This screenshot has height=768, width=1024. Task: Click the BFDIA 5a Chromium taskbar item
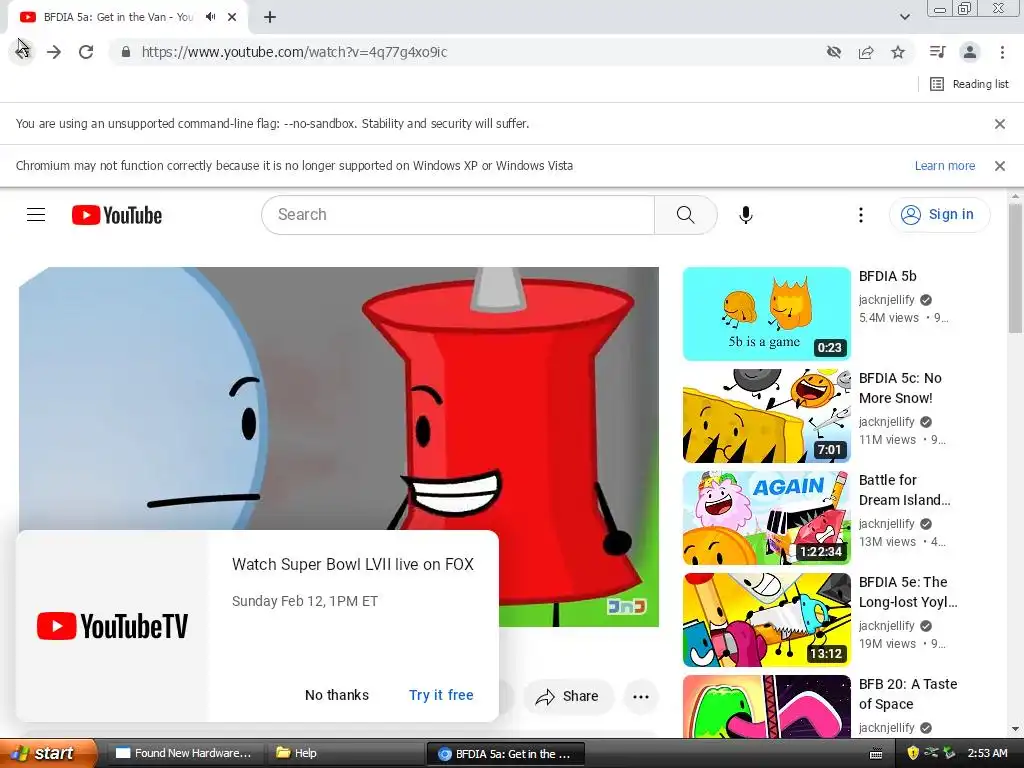505,754
